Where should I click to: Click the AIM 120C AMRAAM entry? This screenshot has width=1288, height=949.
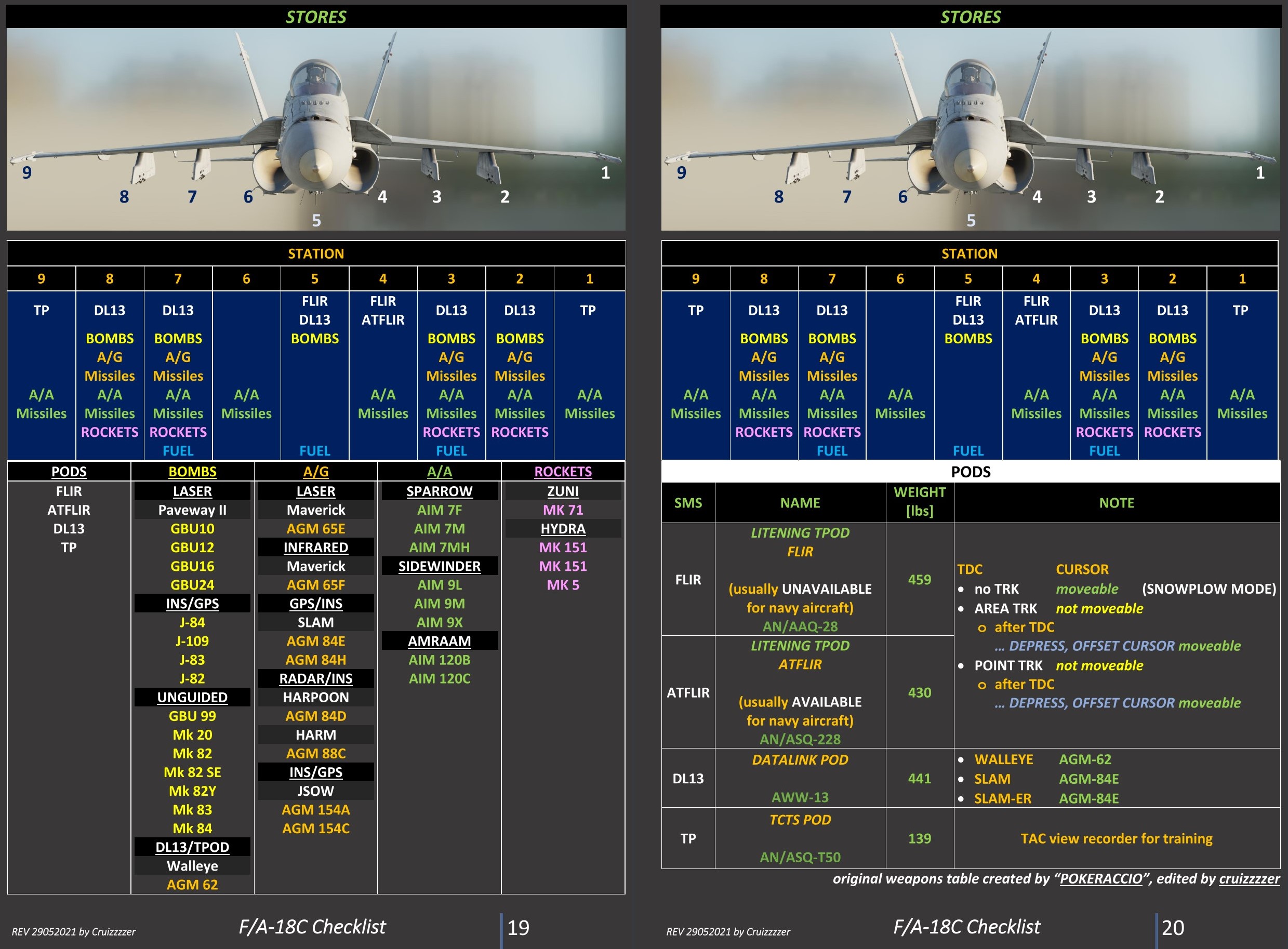pyautogui.click(x=440, y=678)
